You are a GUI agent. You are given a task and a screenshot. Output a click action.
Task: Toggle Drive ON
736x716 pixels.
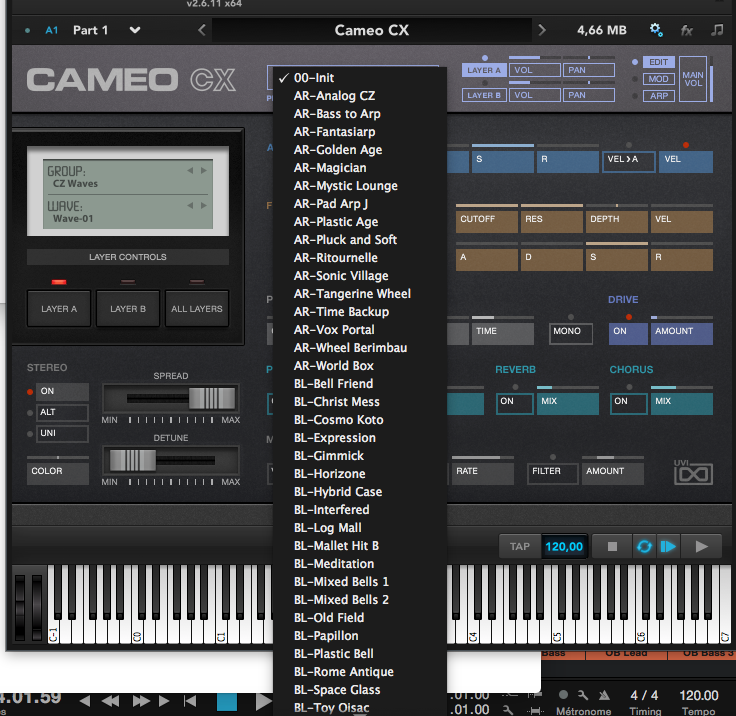pyautogui.click(x=628, y=333)
